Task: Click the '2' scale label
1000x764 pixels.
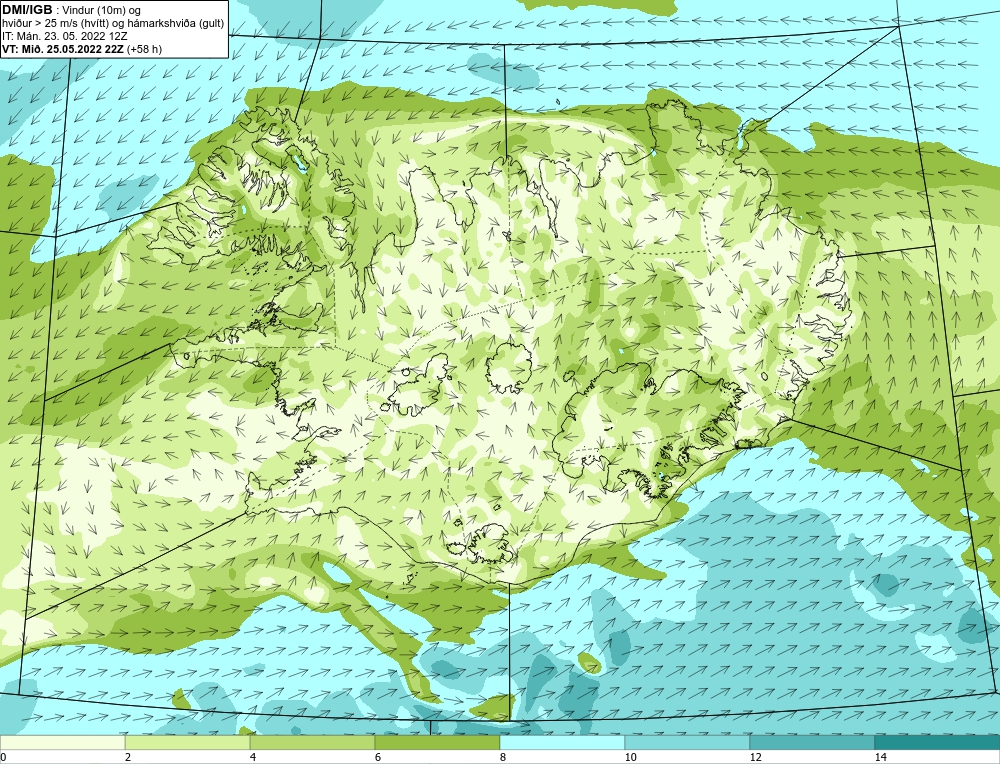Action: [128, 757]
